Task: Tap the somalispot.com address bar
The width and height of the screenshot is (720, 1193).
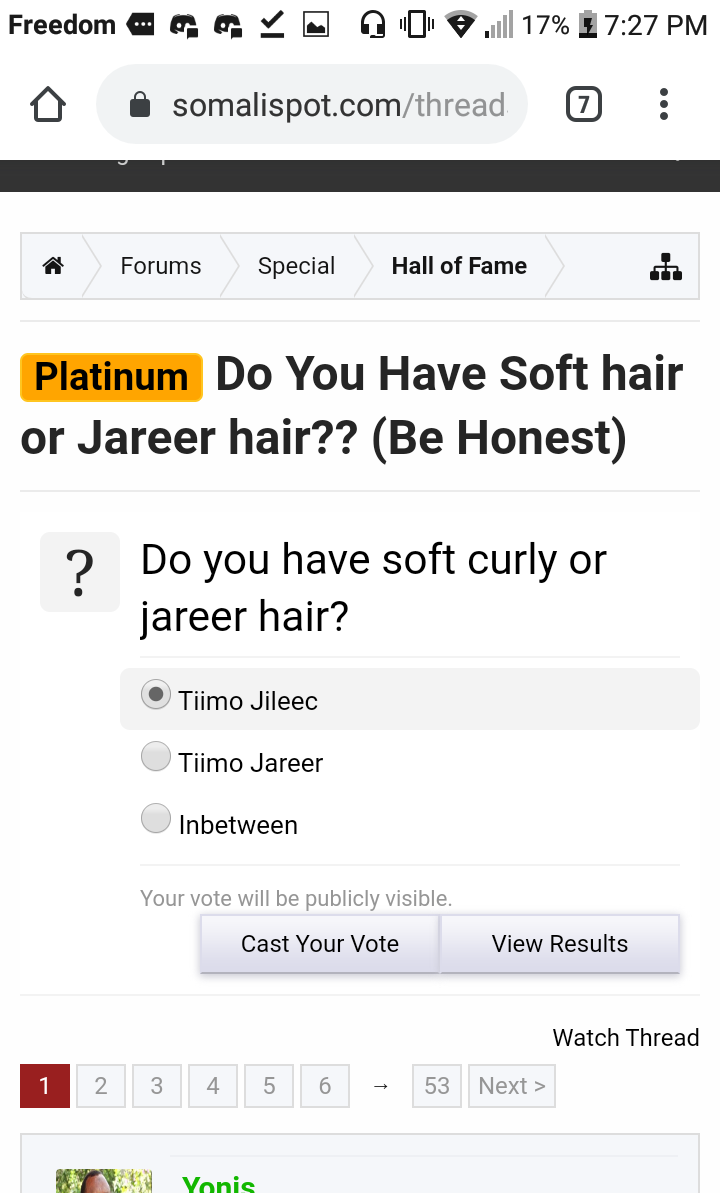Action: 312,104
